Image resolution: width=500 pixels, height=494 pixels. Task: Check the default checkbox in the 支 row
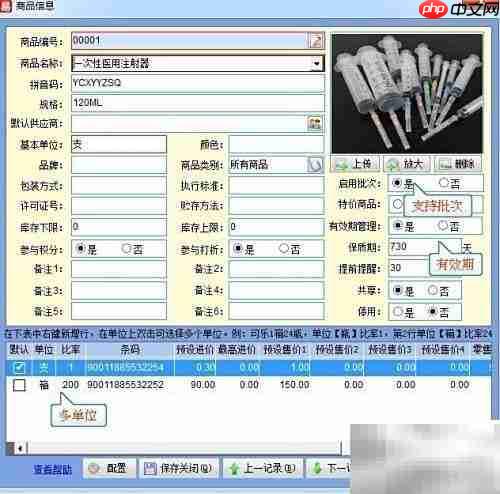click(19, 367)
